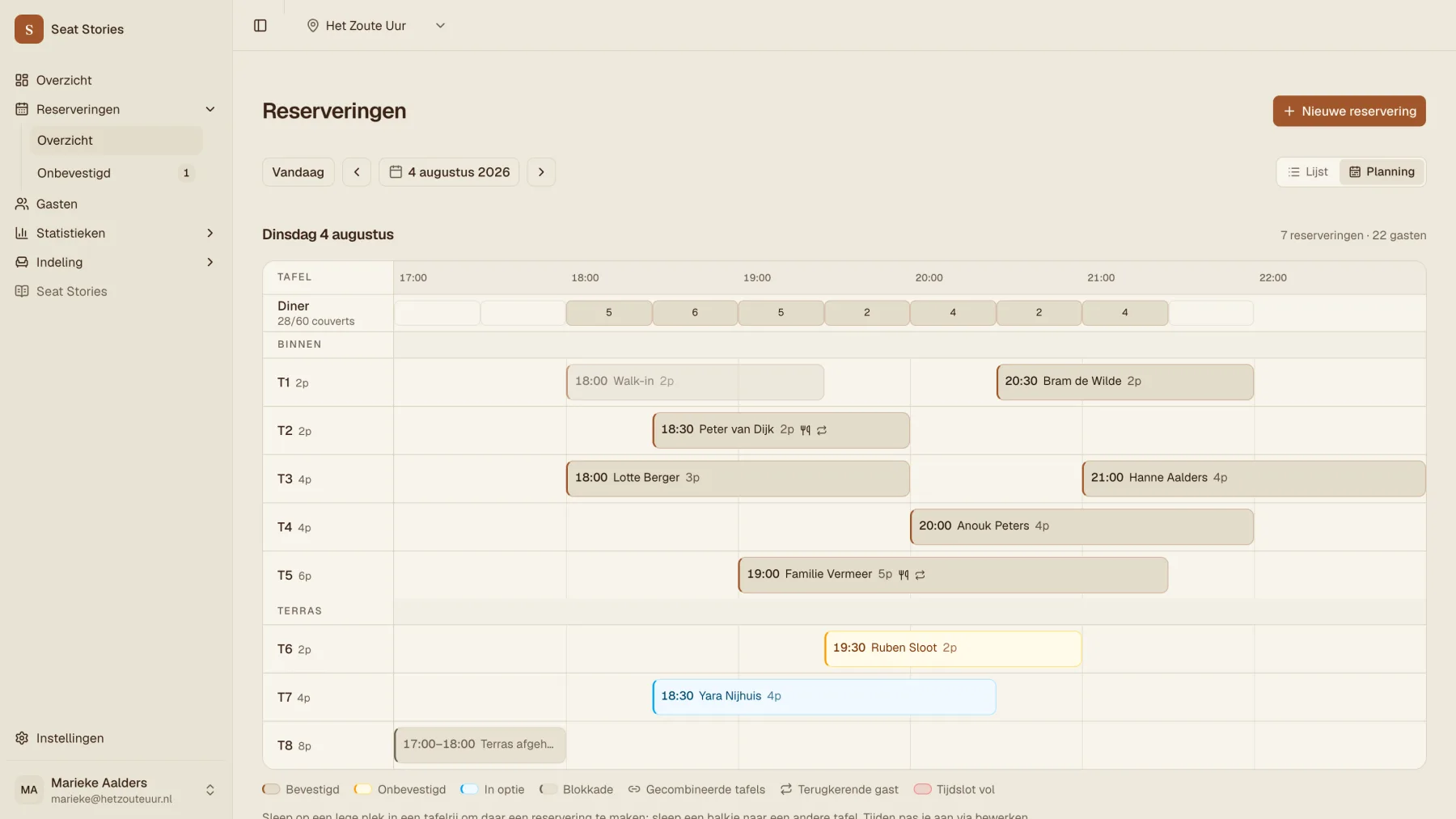Toggle the sidebar panel icon
The image size is (1456, 819).
pyautogui.click(x=260, y=26)
